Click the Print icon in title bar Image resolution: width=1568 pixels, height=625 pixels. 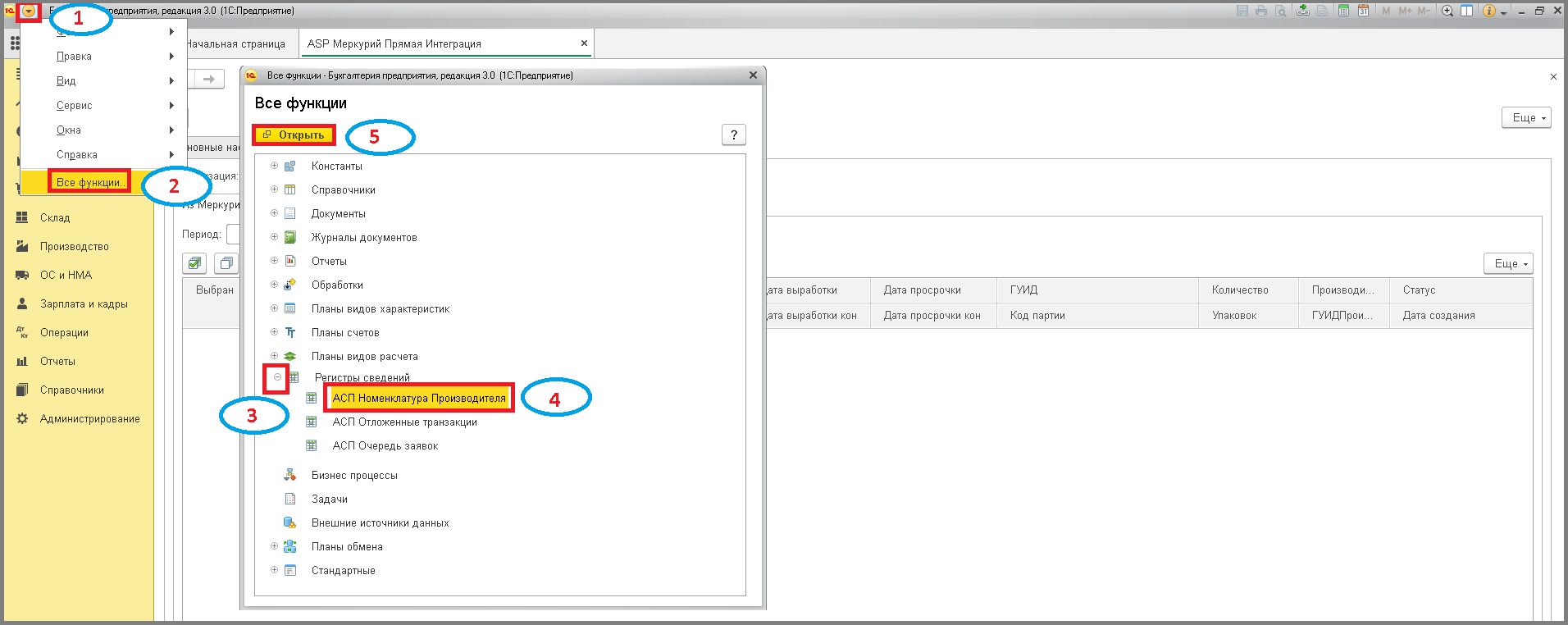pyautogui.click(x=1261, y=11)
